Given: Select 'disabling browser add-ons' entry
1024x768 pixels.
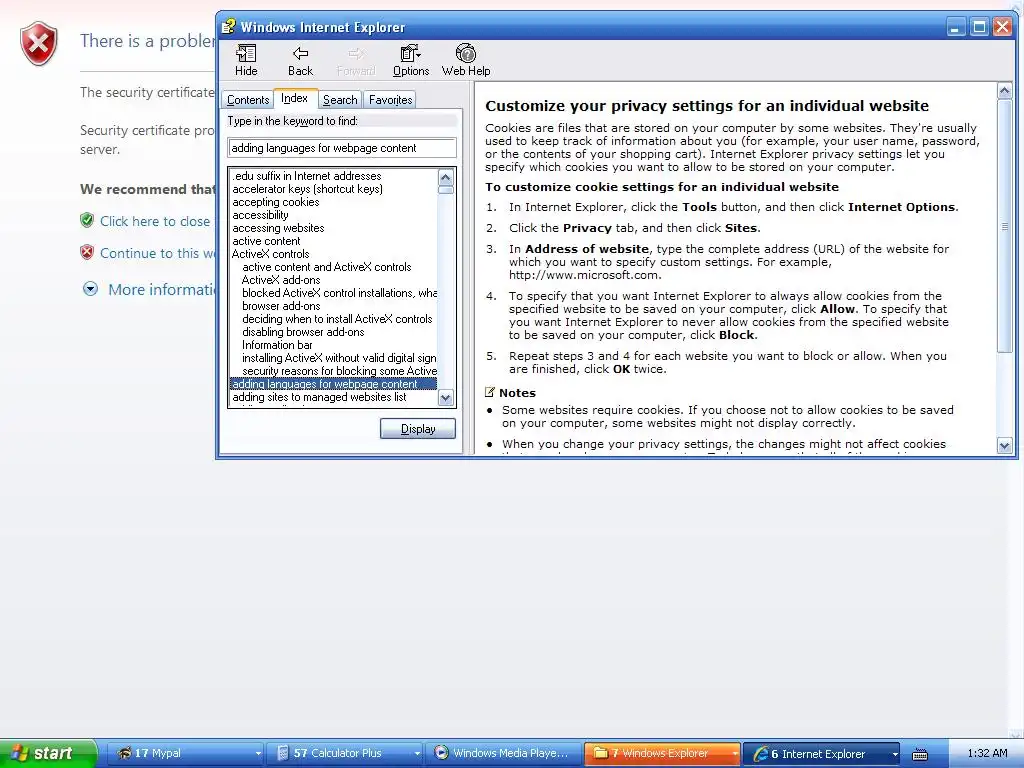Looking at the screenshot, I should pyautogui.click(x=303, y=332).
